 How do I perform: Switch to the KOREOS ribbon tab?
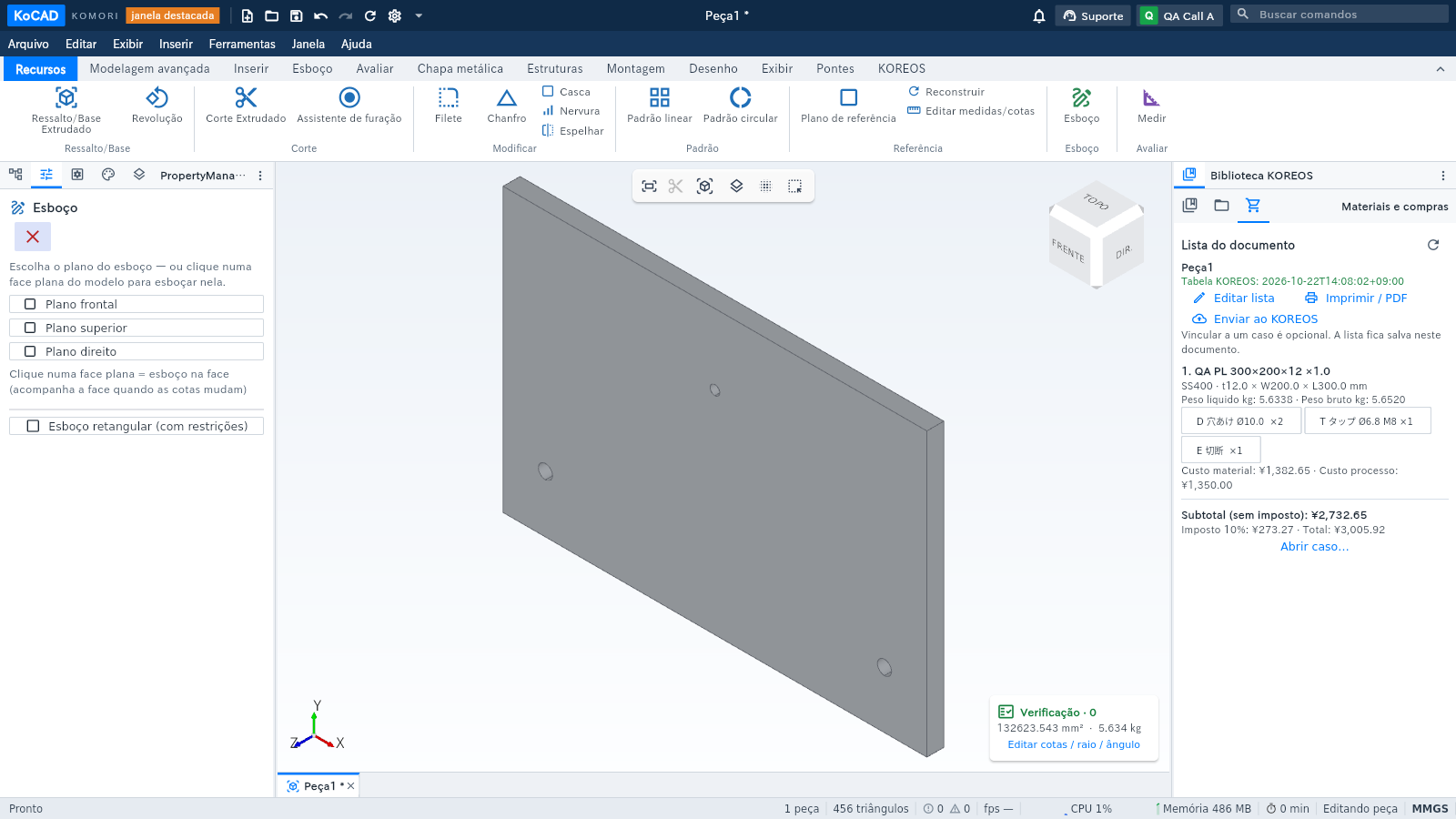(902, 69)
